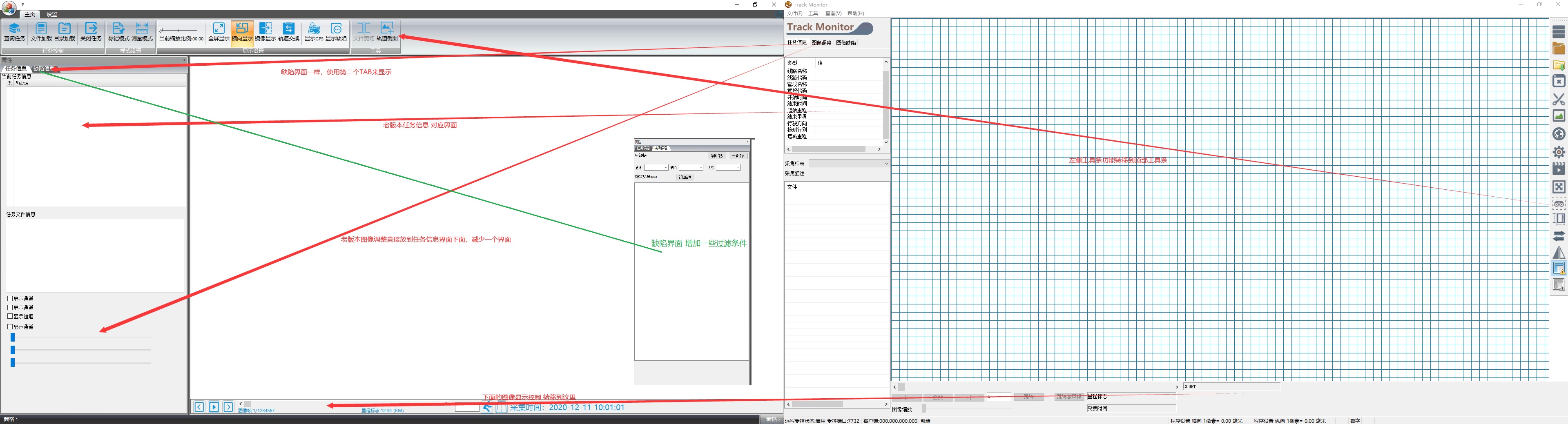Close the task with 关闭任务
The height and width of the screenshot is (424, 1568).
click(91, 32)
